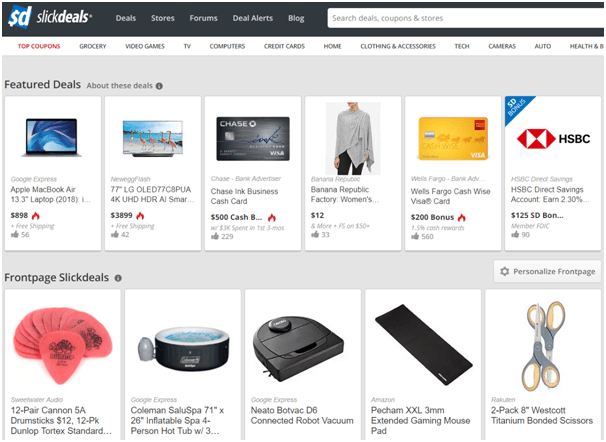This screenshot has width=606, height=442.
Task: Select the Tech category
Action: [462, 46]
